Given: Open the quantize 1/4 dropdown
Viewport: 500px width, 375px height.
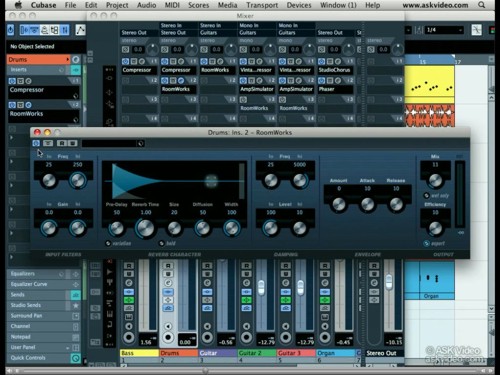Looking at the screenshot, I should tap(444, 30).
